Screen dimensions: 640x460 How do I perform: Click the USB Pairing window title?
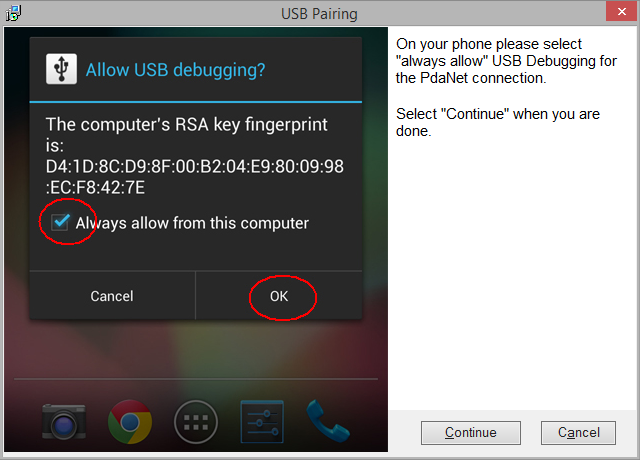tap(319, 14)
